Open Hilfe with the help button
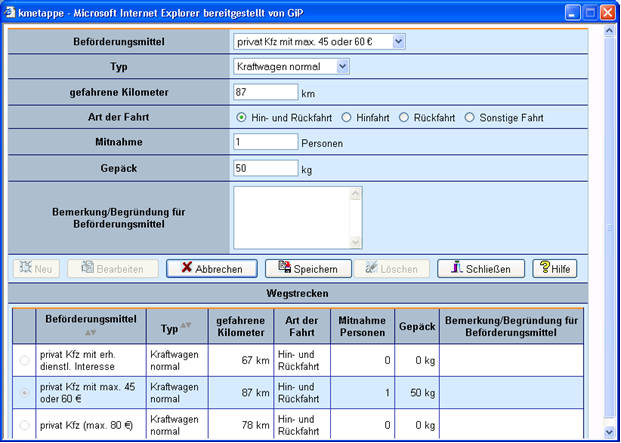Screen dimensions: 621x443 (x=554, y=269)
